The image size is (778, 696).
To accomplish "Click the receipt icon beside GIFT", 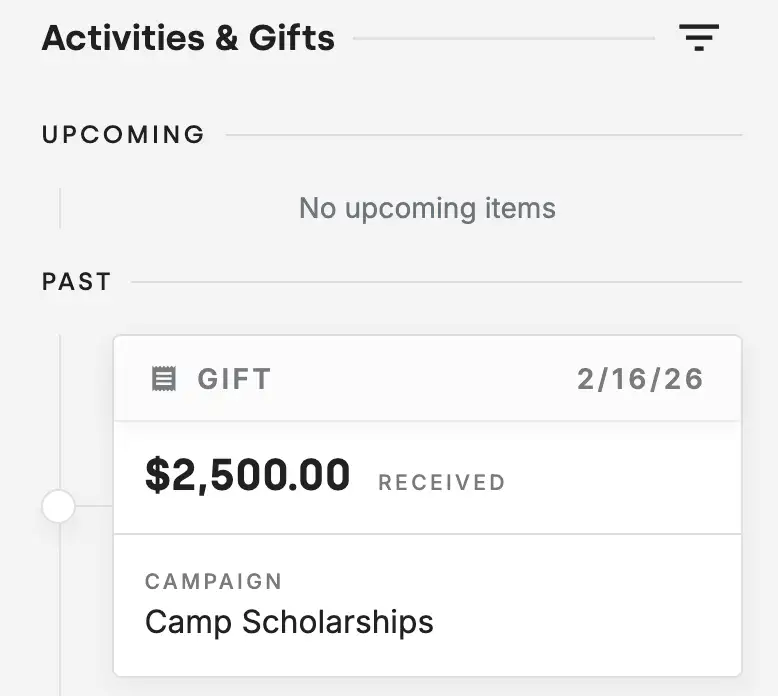I will 163,379.
